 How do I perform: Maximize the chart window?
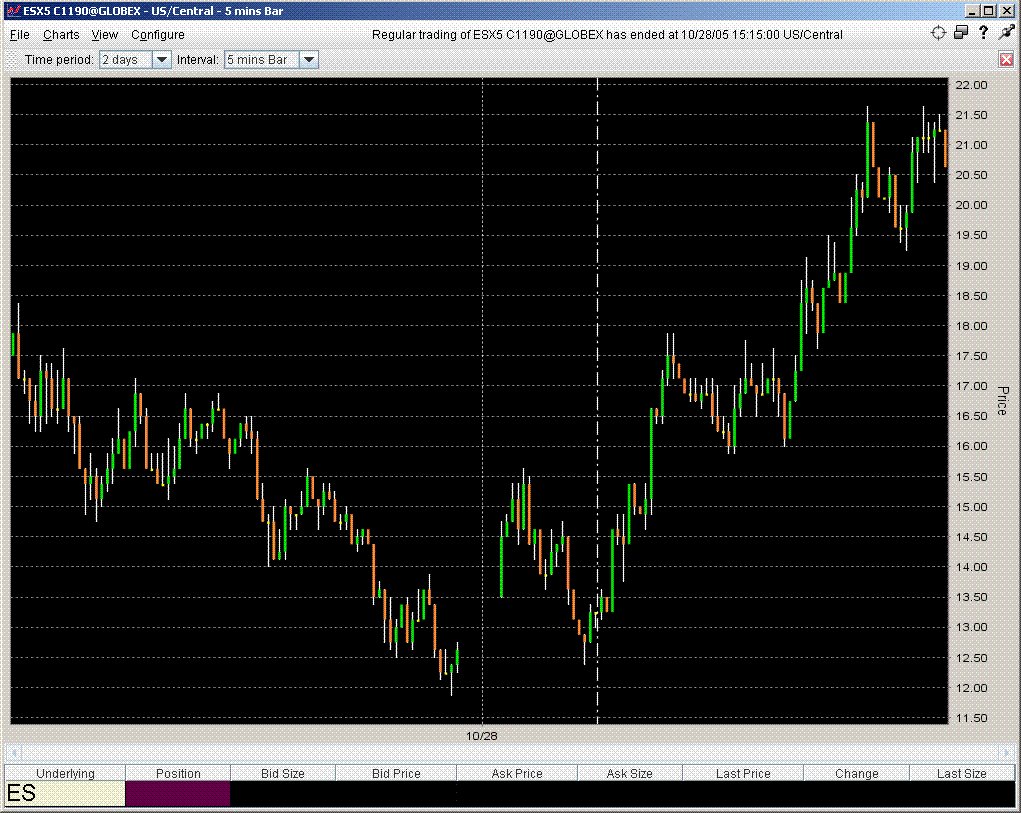[x=988, y=11]
